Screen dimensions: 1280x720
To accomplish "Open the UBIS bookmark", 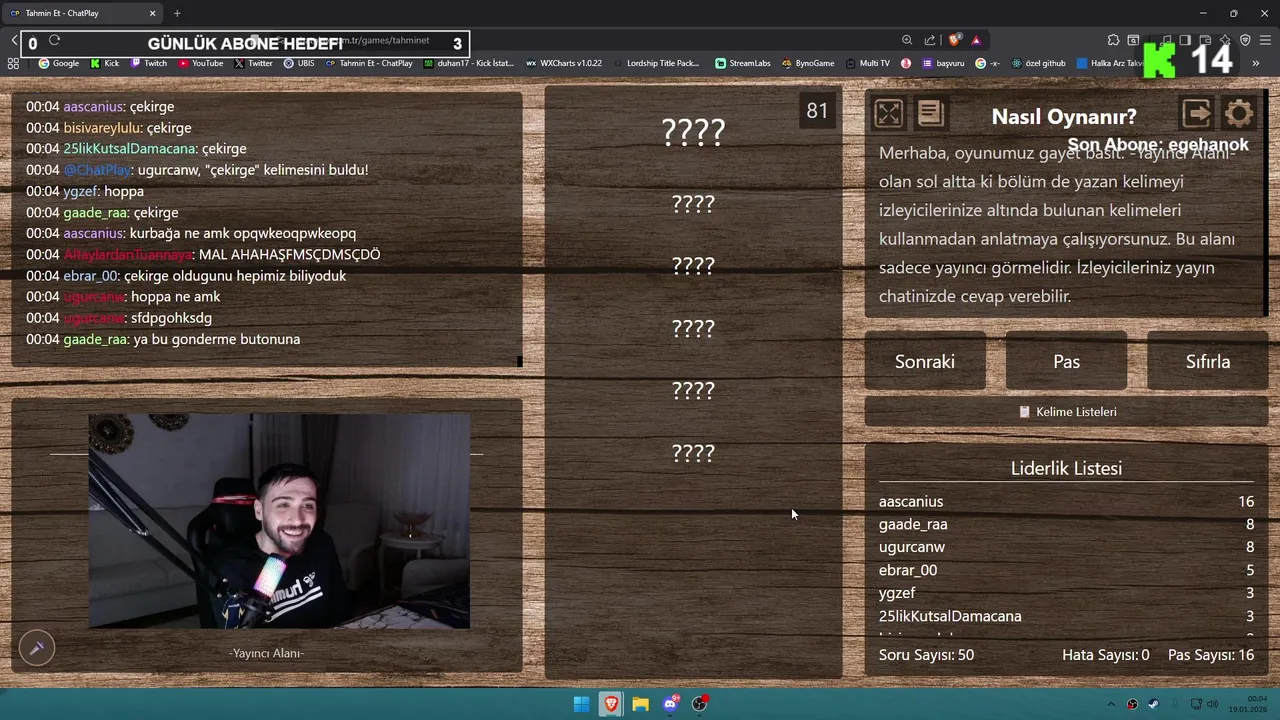I will (x=299, y=63).
